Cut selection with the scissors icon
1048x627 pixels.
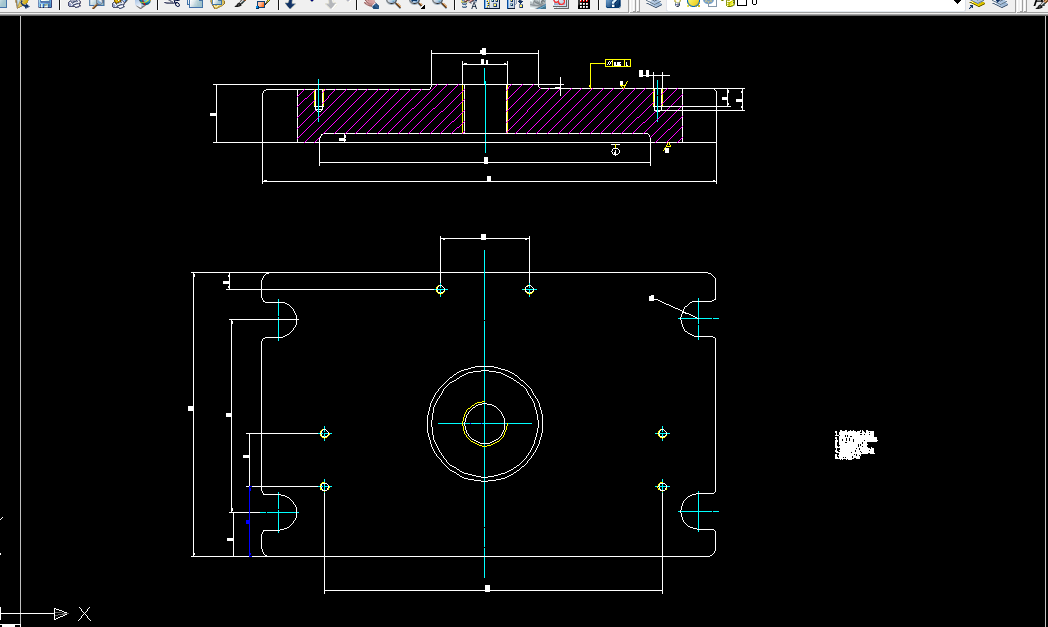pyautogui.click(x=172, y=3)
